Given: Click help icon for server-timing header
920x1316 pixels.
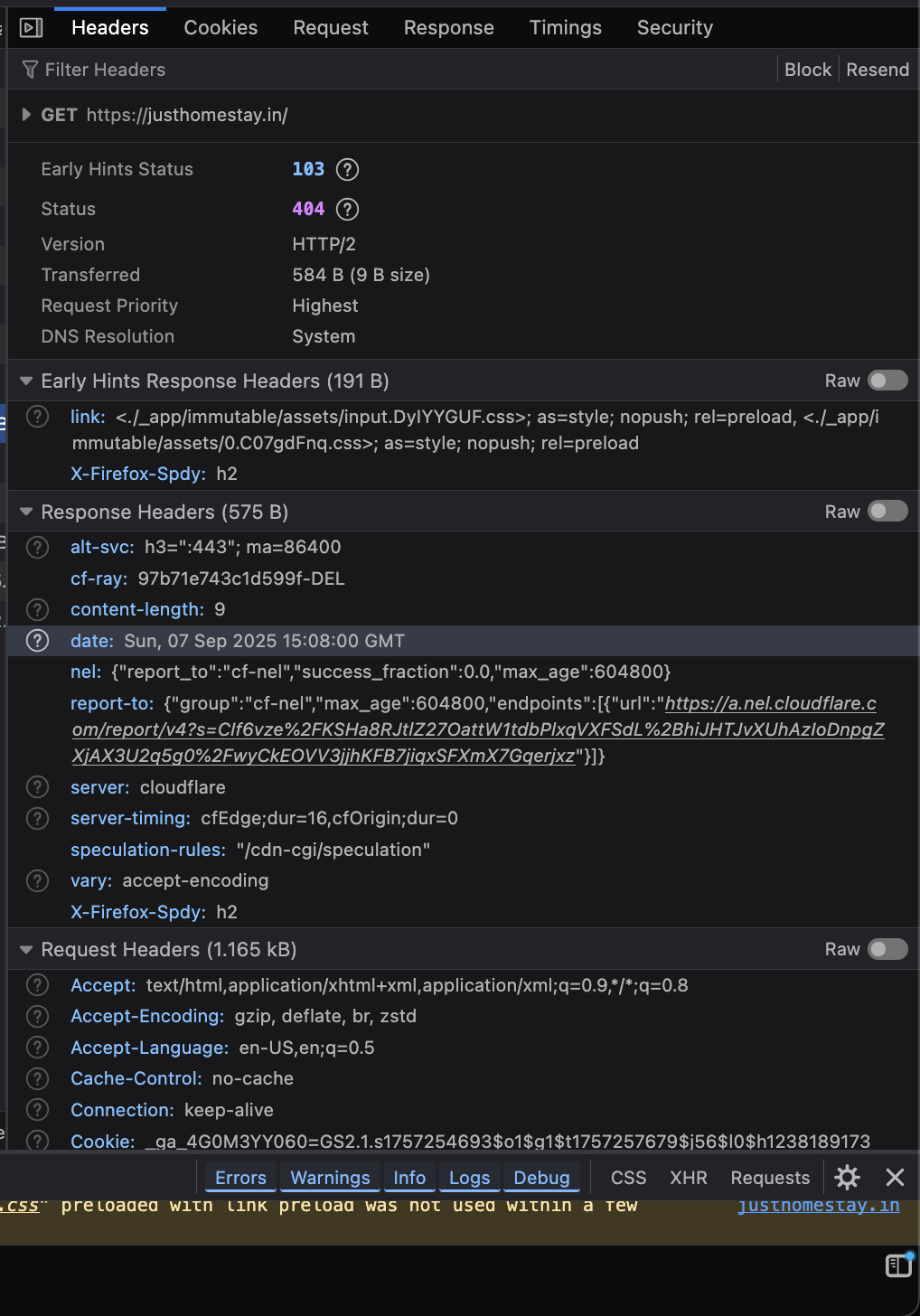Looking at the screenshot, I should coord(37,819).
